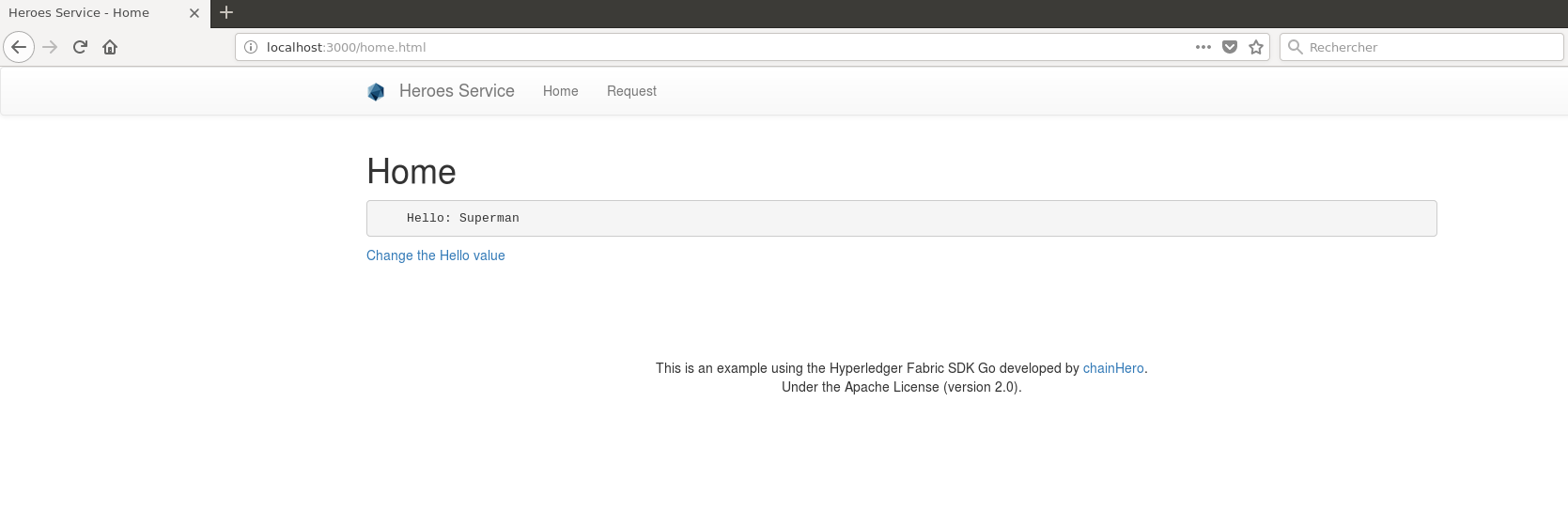Click the browser forward arrow
Viewport: 1568px width, 526px height.
(51, 47)
